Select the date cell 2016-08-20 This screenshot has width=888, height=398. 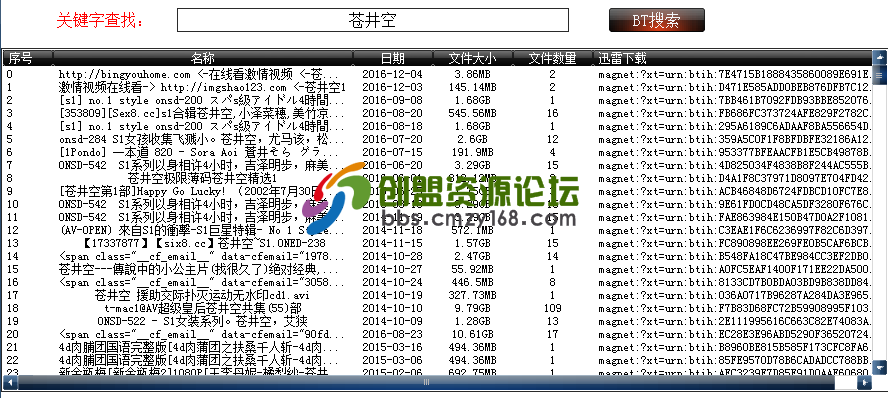point(392,113)
